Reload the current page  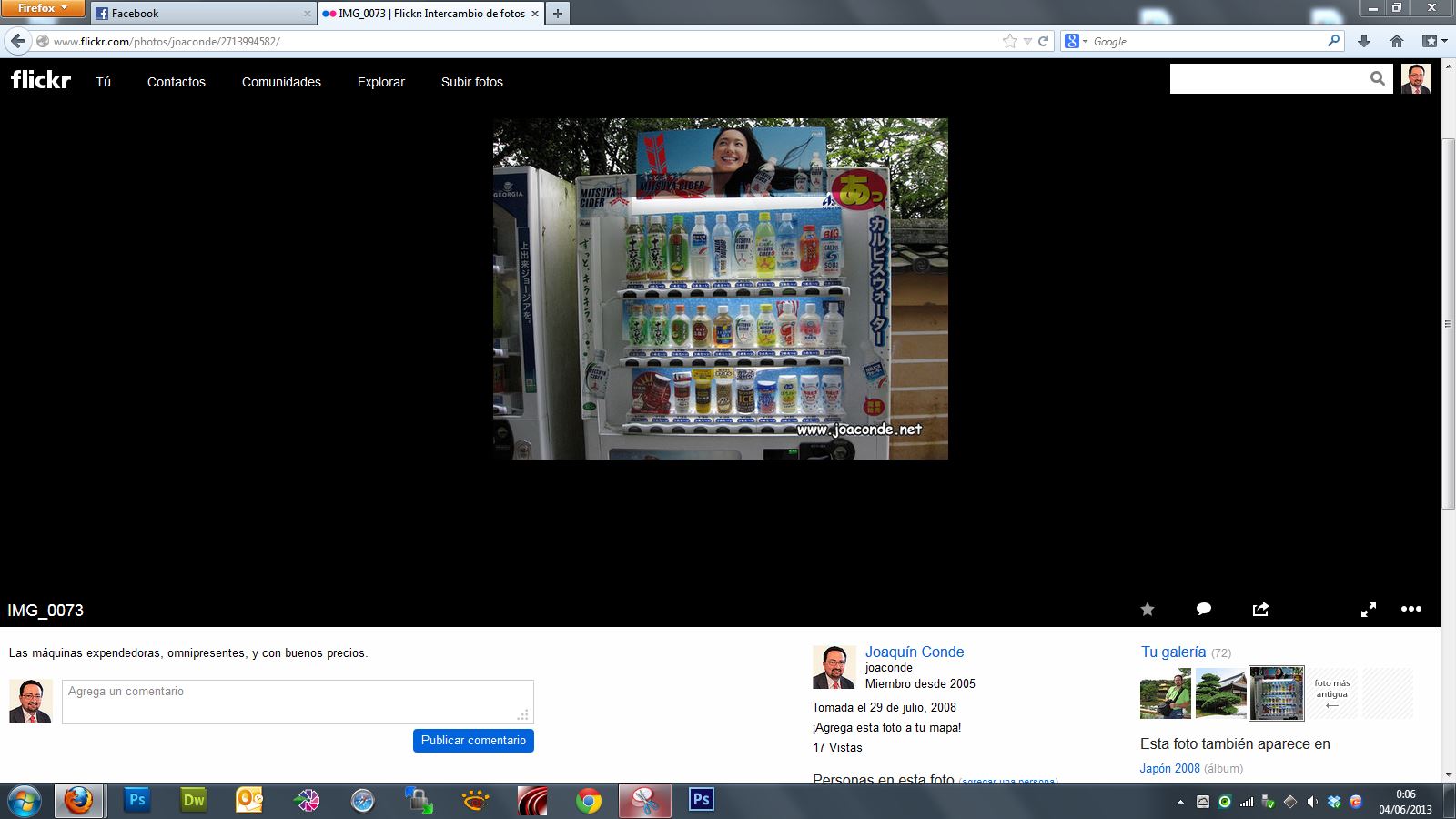[x=1044, y=41]
